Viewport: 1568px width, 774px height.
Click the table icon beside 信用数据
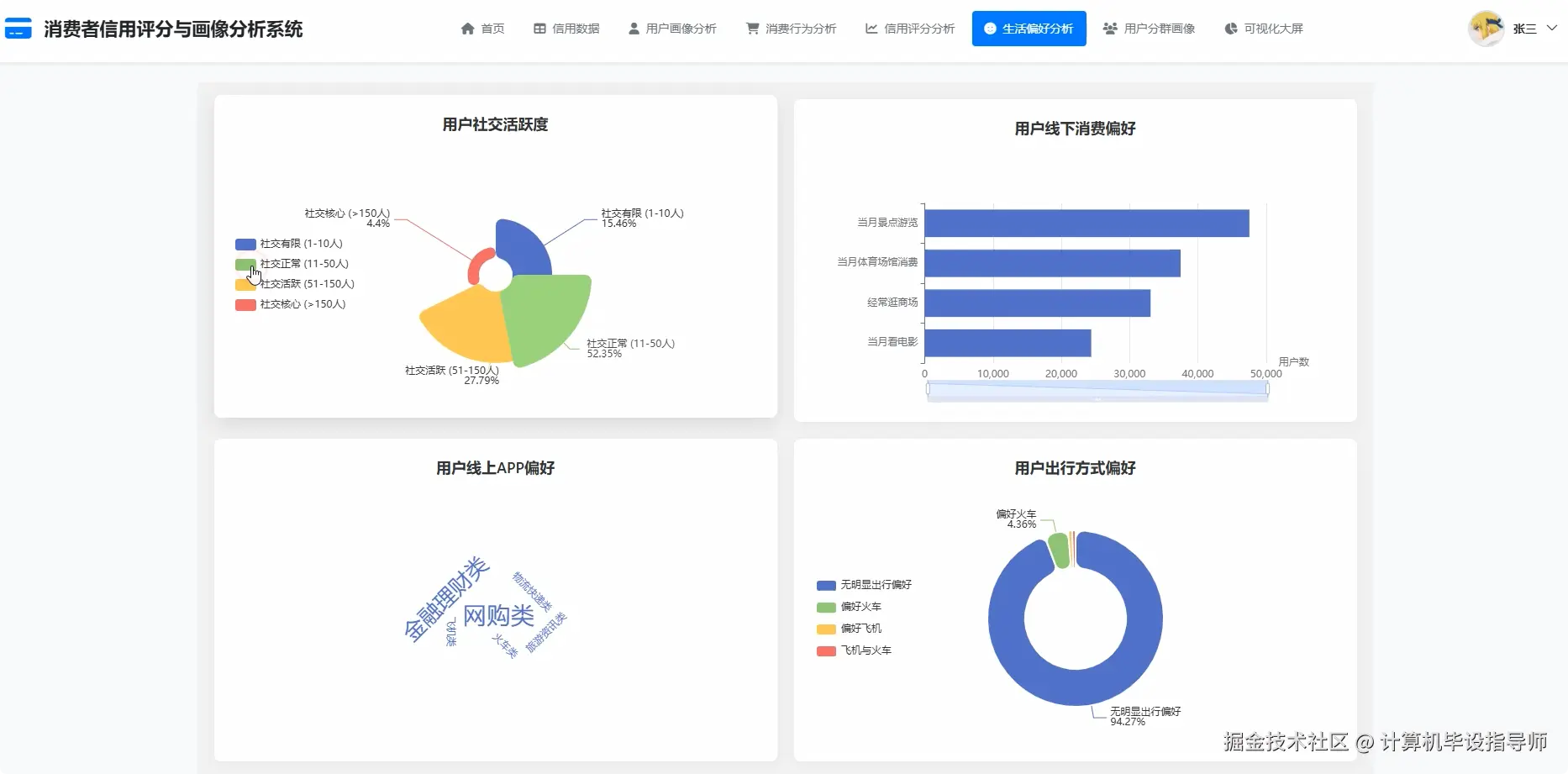coord(539,29)
